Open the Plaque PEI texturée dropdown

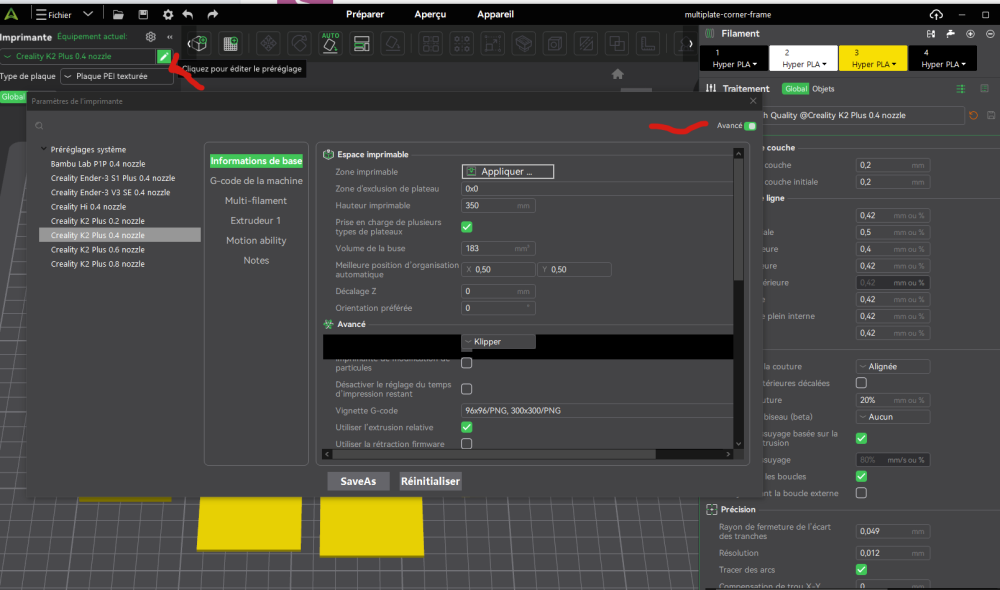(x=116, y=77)
